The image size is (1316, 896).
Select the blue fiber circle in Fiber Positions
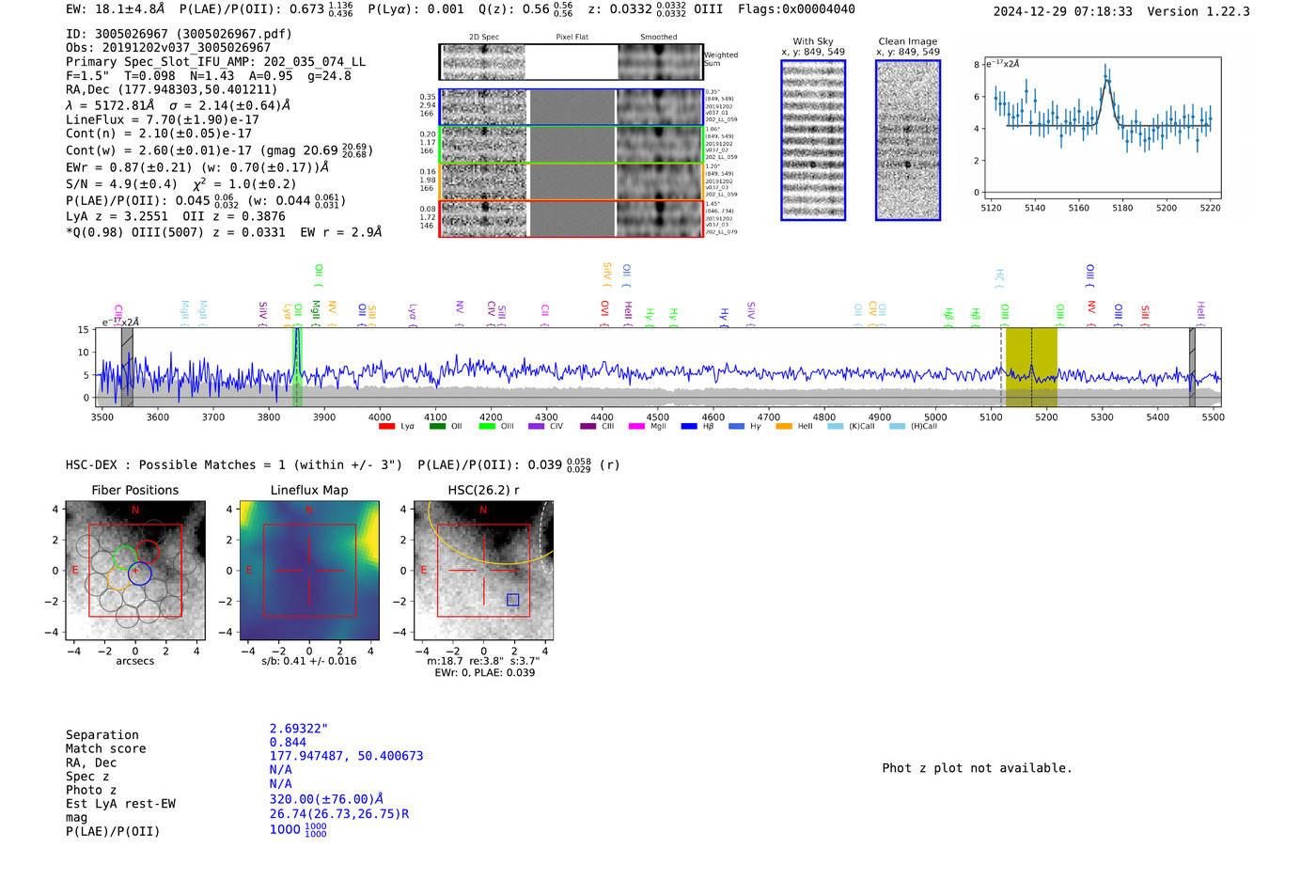point(139,573)
